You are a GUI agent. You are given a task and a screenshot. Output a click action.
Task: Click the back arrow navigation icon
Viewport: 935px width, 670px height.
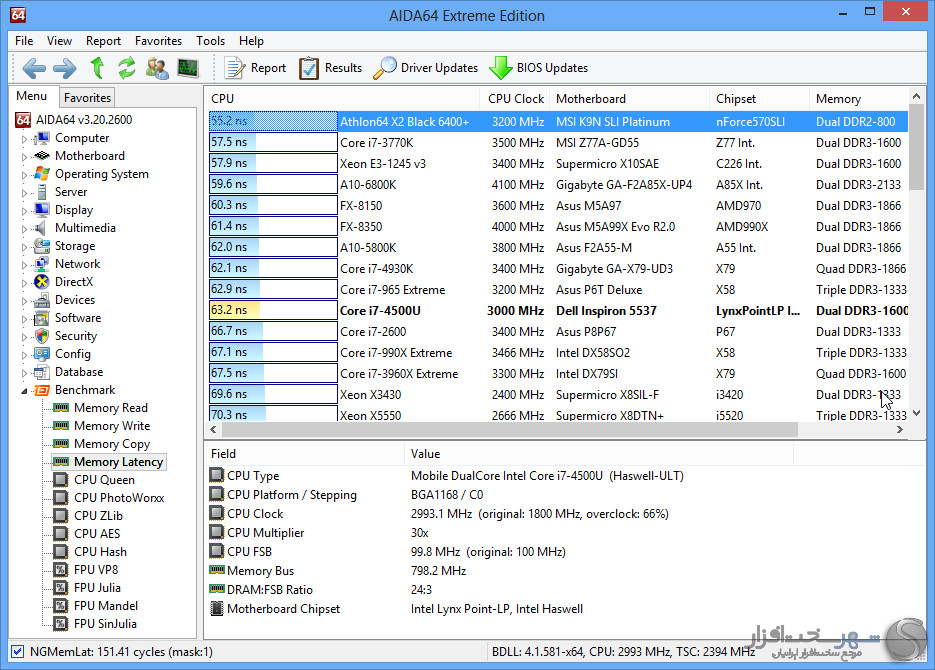coord(34,68)
